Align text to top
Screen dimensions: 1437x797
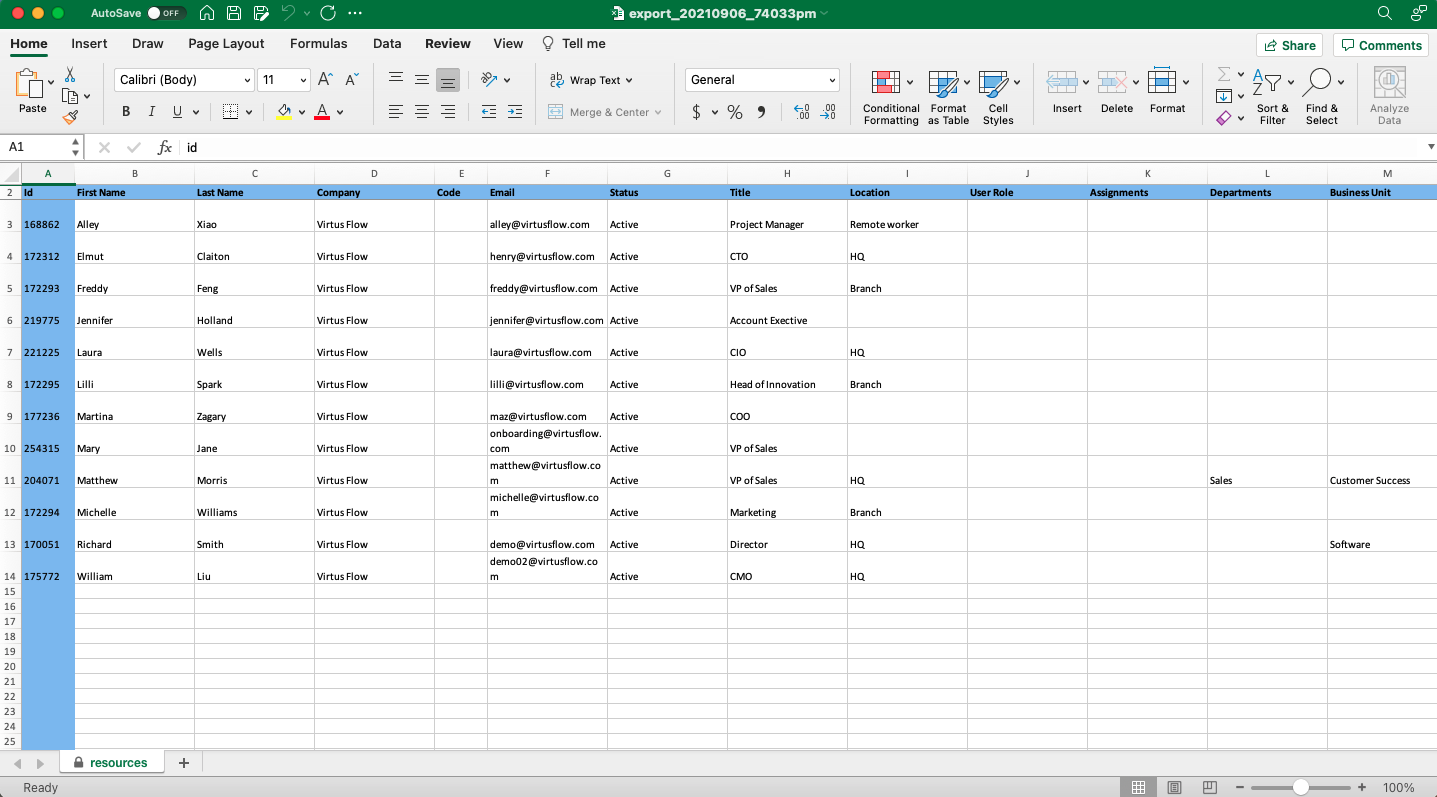(x=396, y=80)
